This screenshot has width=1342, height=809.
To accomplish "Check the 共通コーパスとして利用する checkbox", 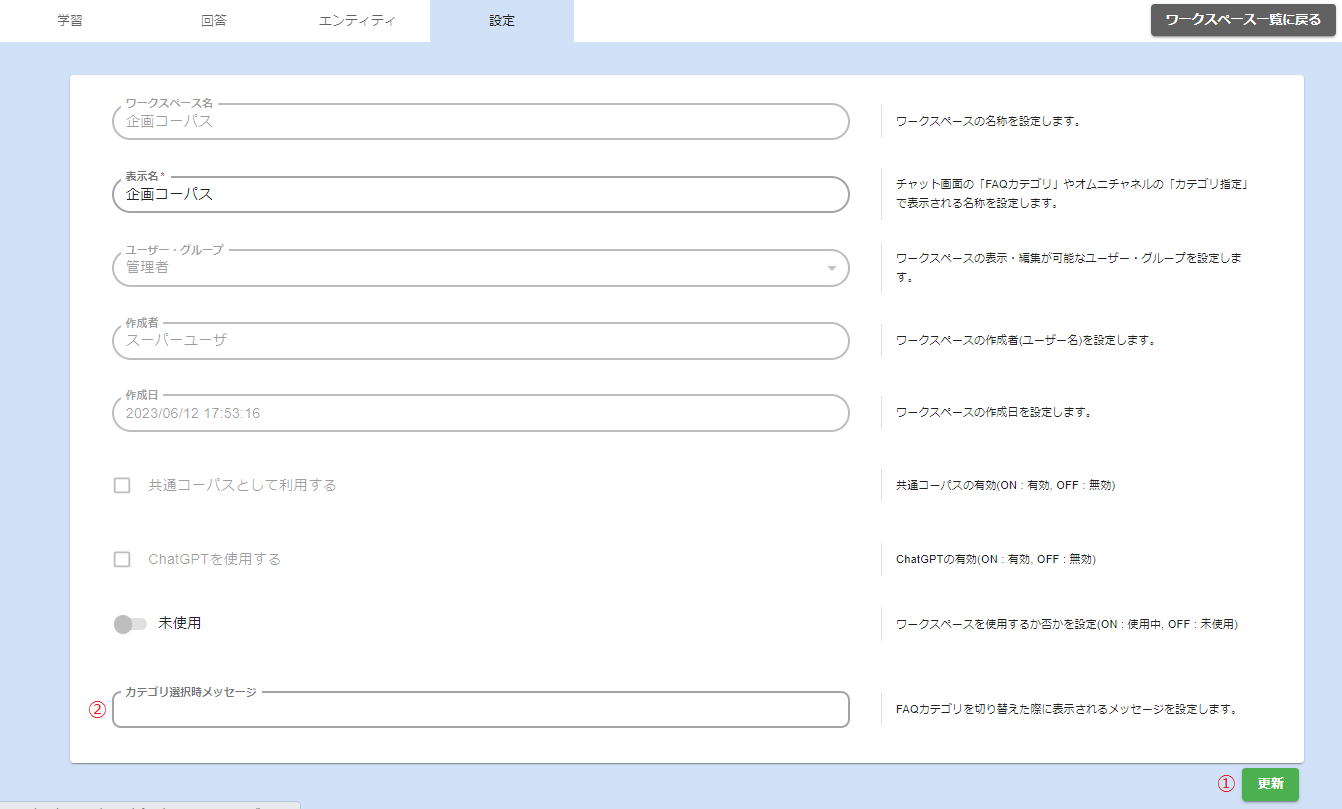I will click(122, 485).
